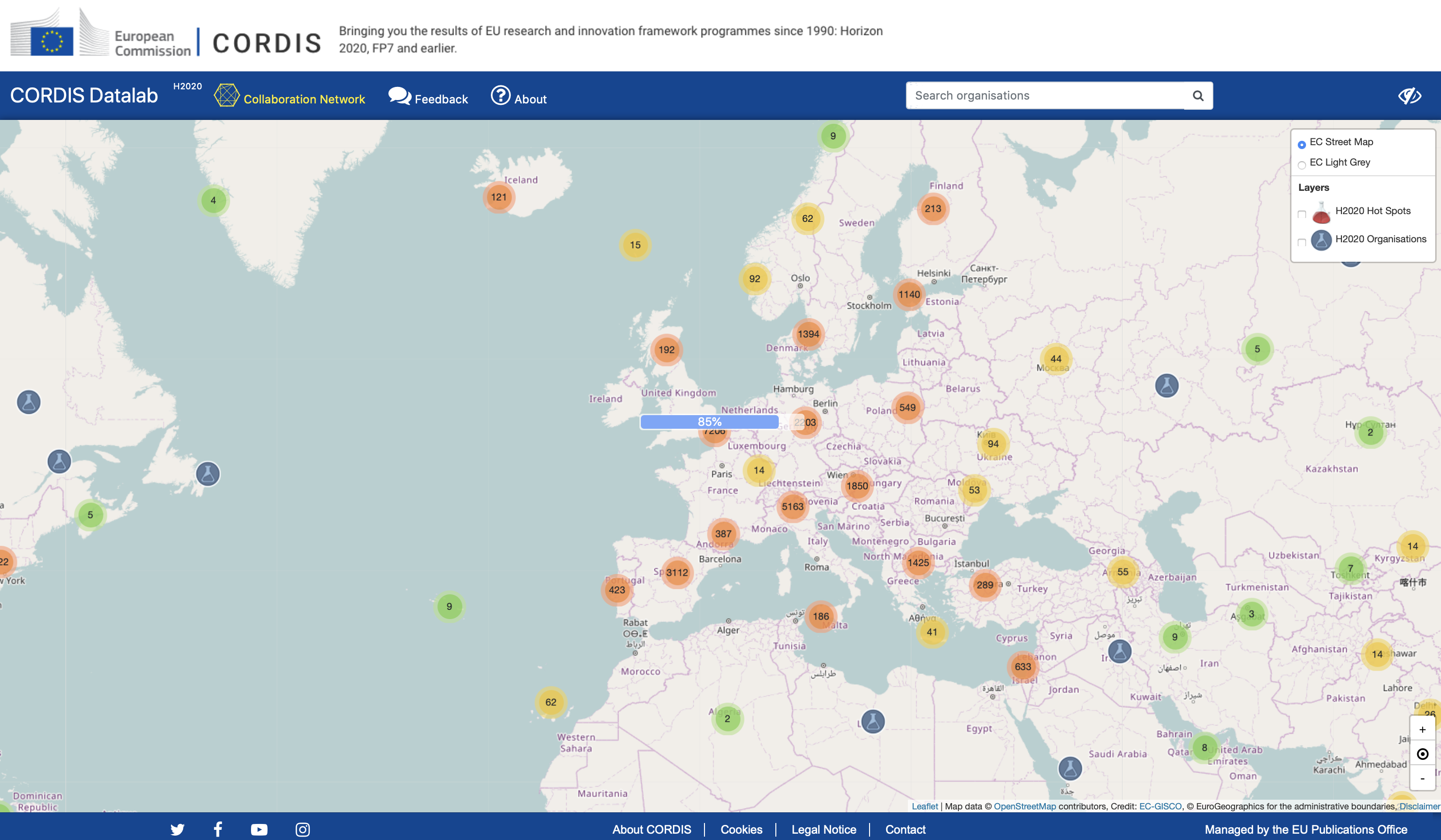Open the About CORDIS footer link
This screenshot has height=840, width=1441.
[x=651, y=829]
